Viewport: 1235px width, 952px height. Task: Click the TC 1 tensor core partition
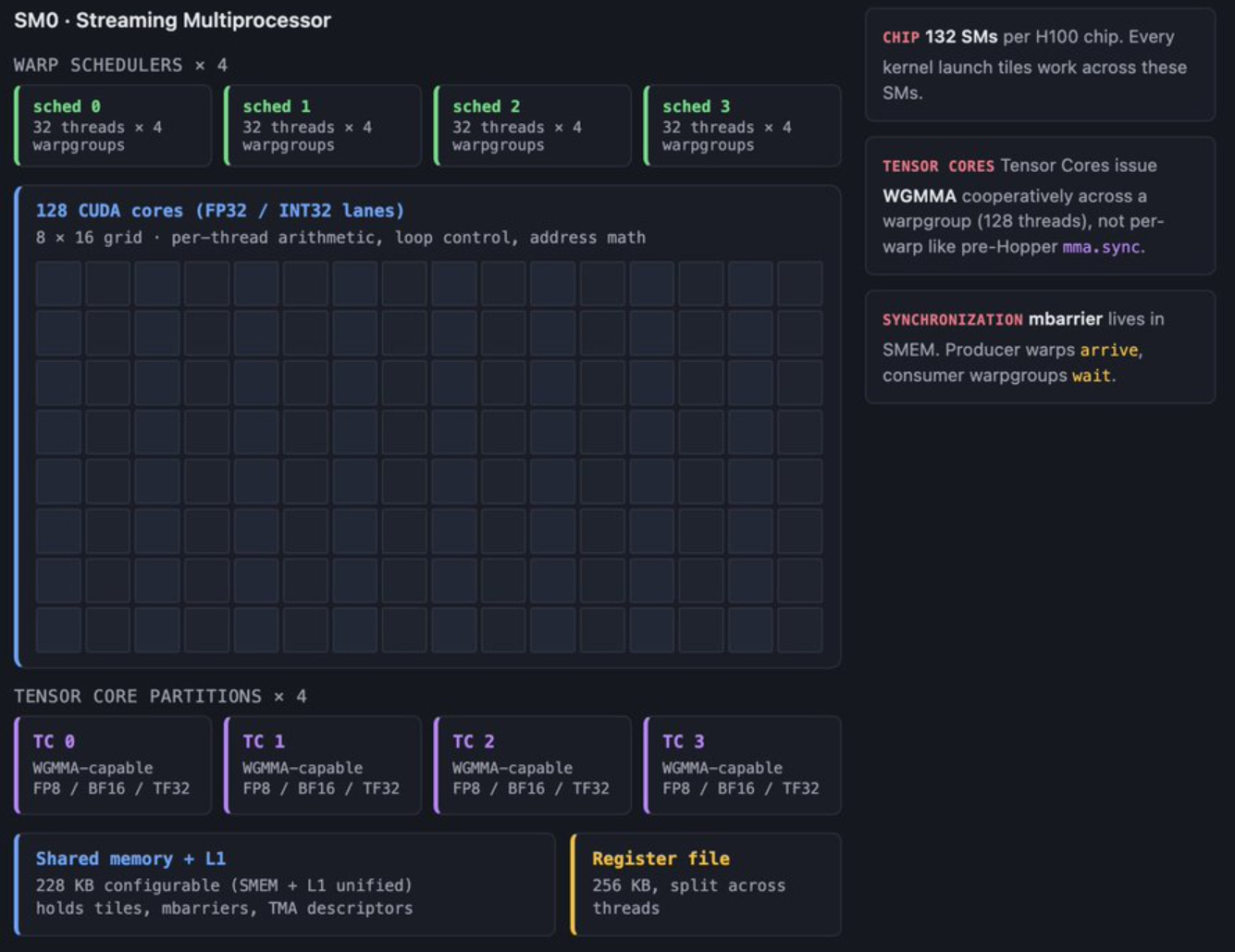click(x=323, y=765)
